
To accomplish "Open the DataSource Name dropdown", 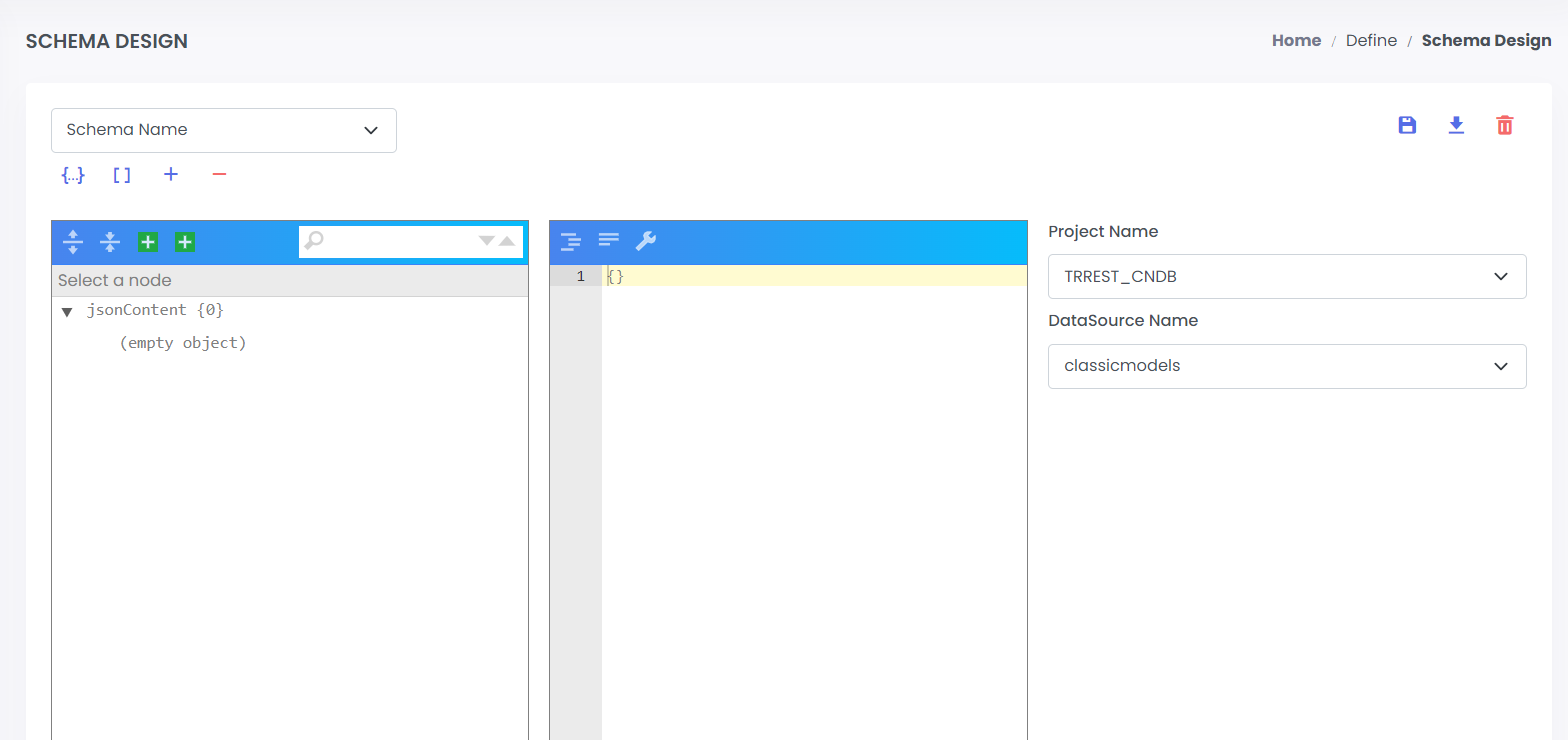I will 1287,366.
